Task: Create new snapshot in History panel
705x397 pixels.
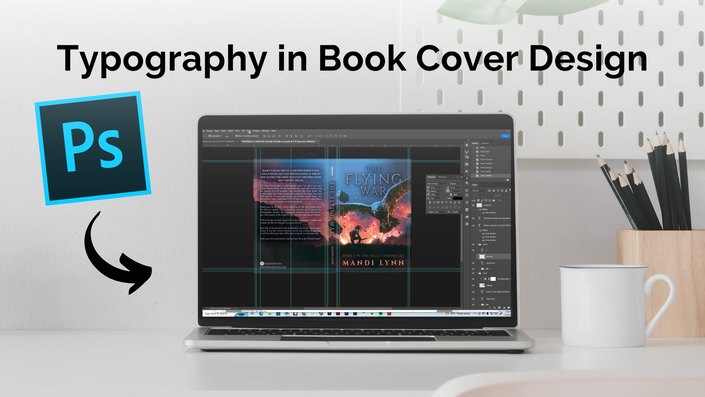Action: click(508, 180)
